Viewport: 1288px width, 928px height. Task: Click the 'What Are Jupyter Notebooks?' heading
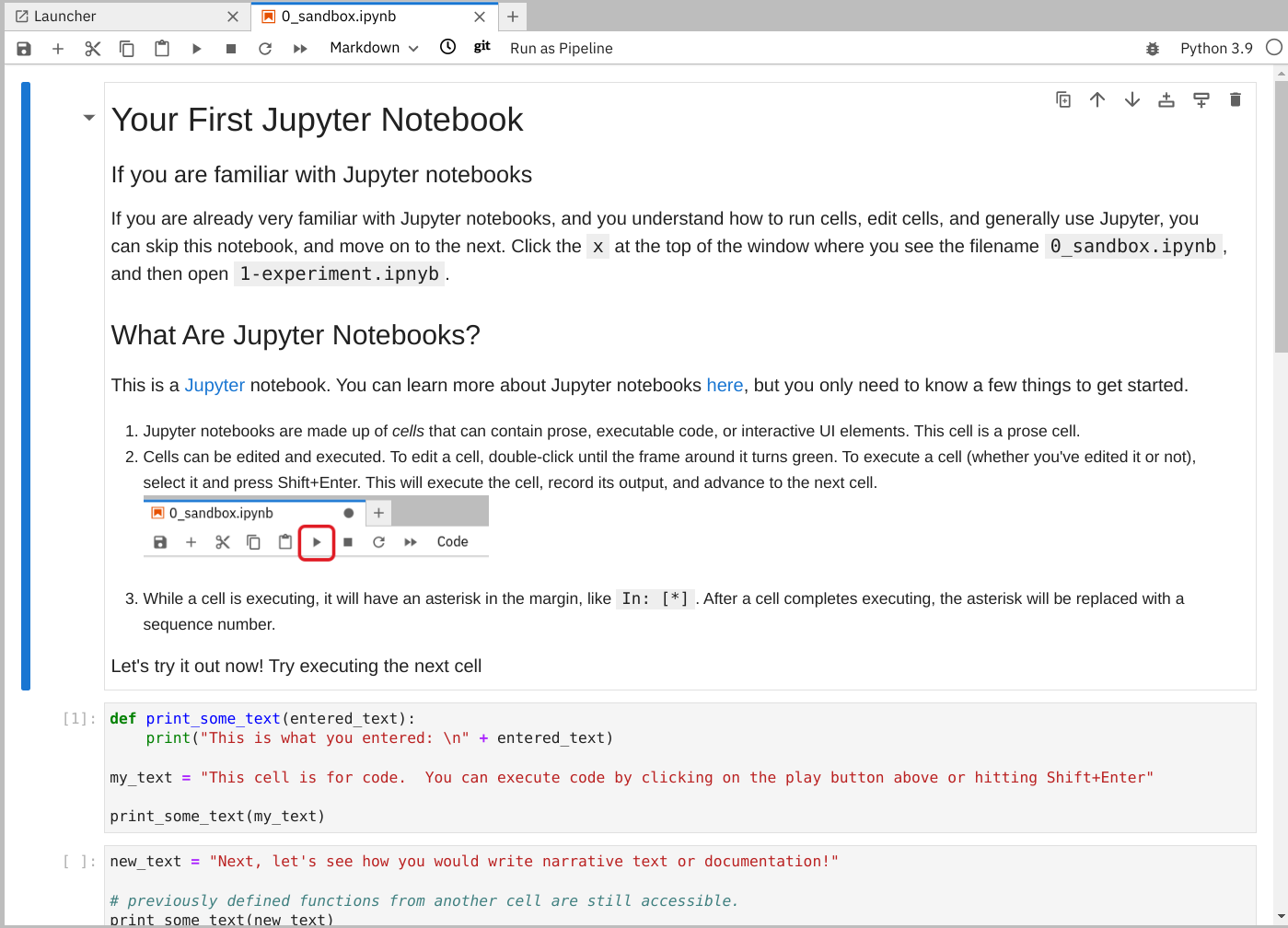tap(296, 335)
